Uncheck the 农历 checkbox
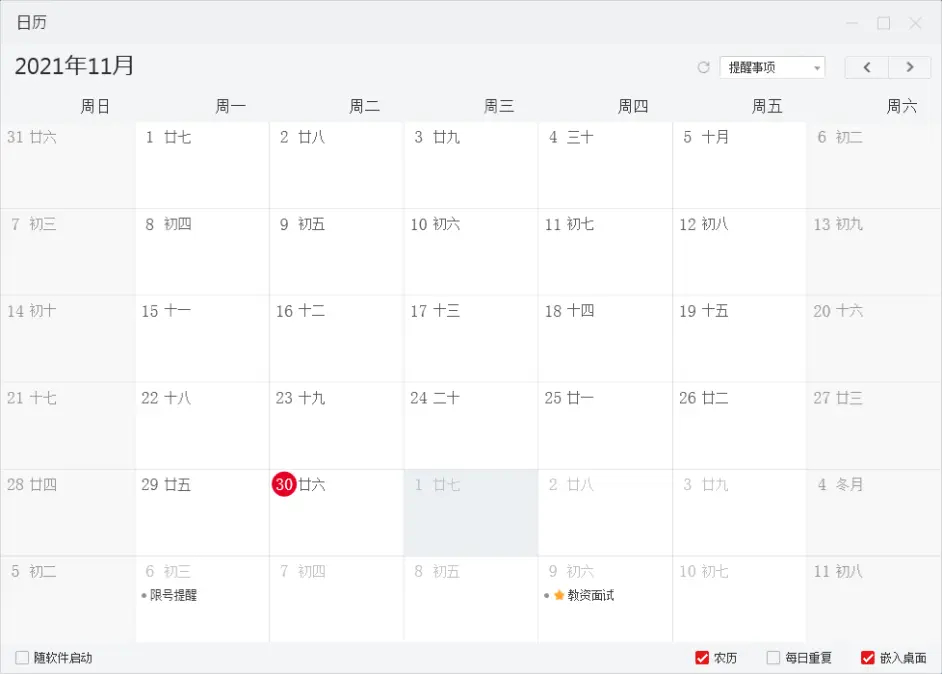This screenshot has height=674, width=942. 702,658
